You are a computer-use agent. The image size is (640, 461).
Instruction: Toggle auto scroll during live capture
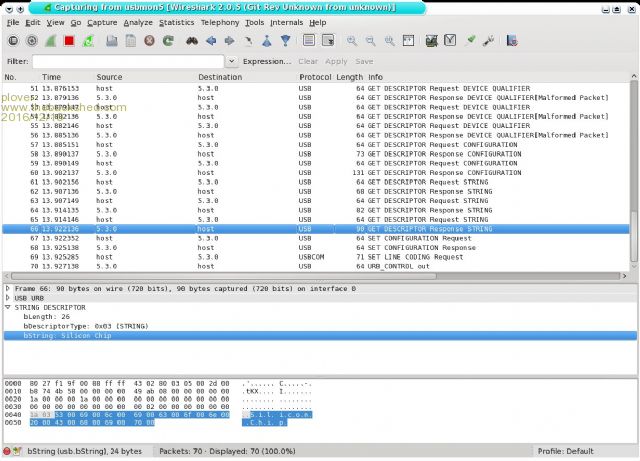[x=328, y=41]
